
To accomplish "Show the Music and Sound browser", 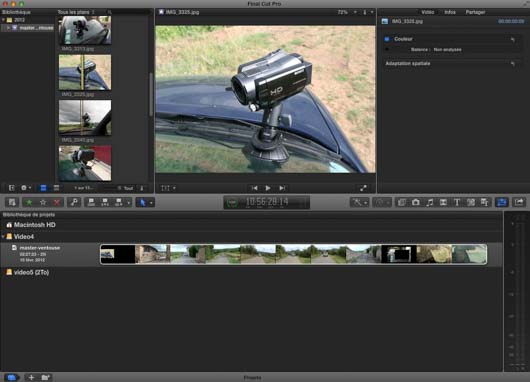I will point(429,202).
